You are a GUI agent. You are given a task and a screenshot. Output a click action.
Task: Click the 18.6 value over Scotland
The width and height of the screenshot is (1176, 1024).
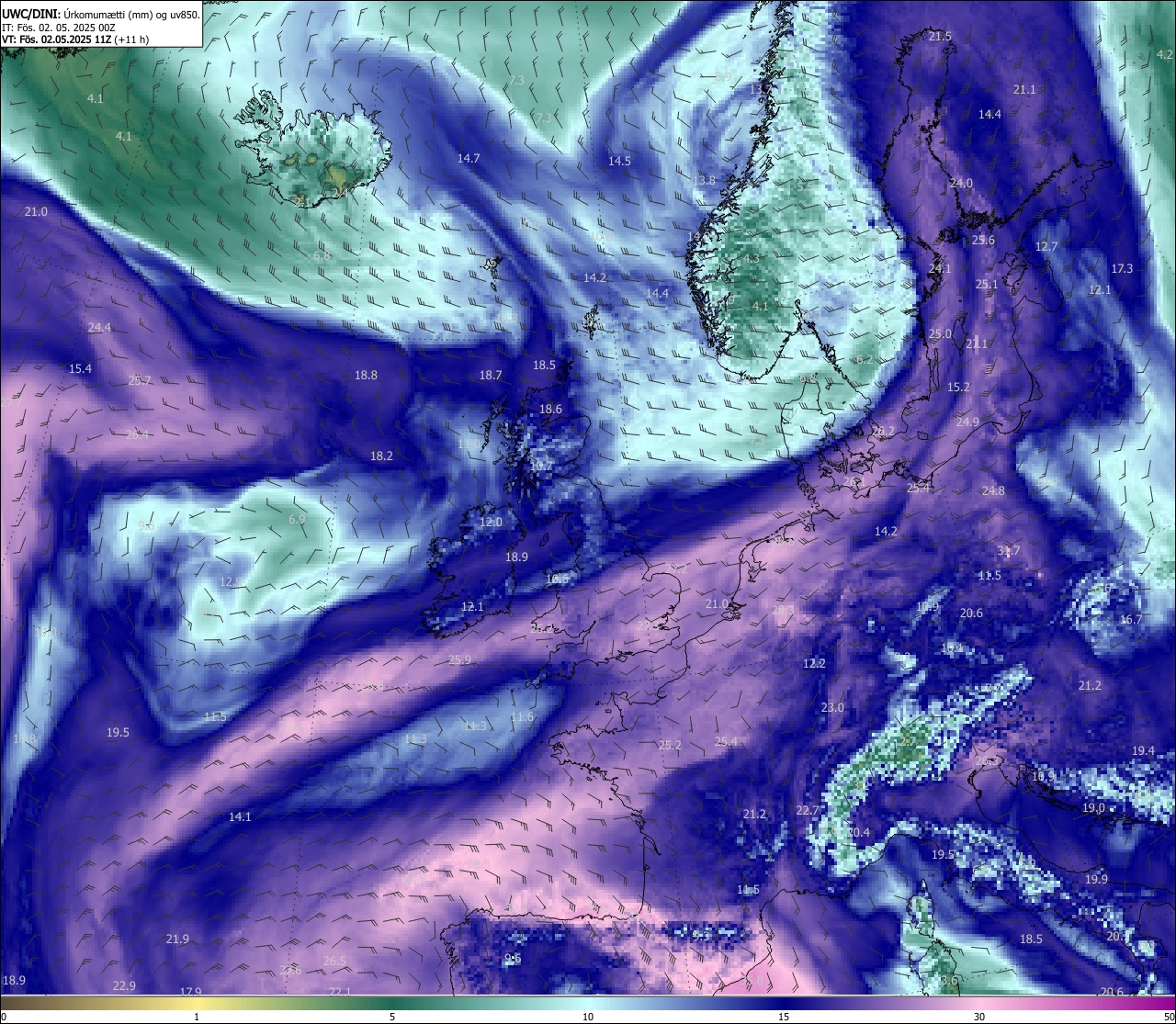tap(550, 410)
